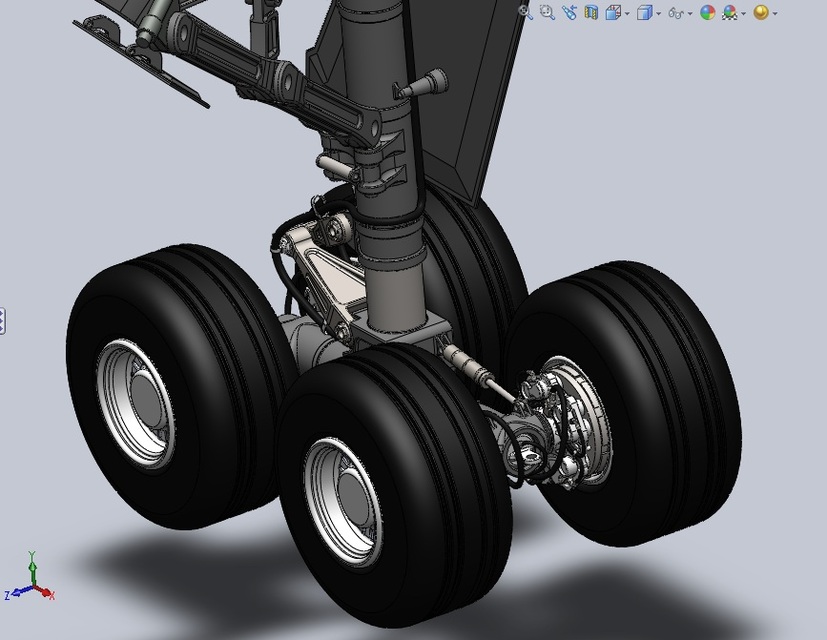Viewport: 827px width, 640px height.
Task: Activate the Zoom to Area tool
Action: pyautogui.click(x=545, y=11)
